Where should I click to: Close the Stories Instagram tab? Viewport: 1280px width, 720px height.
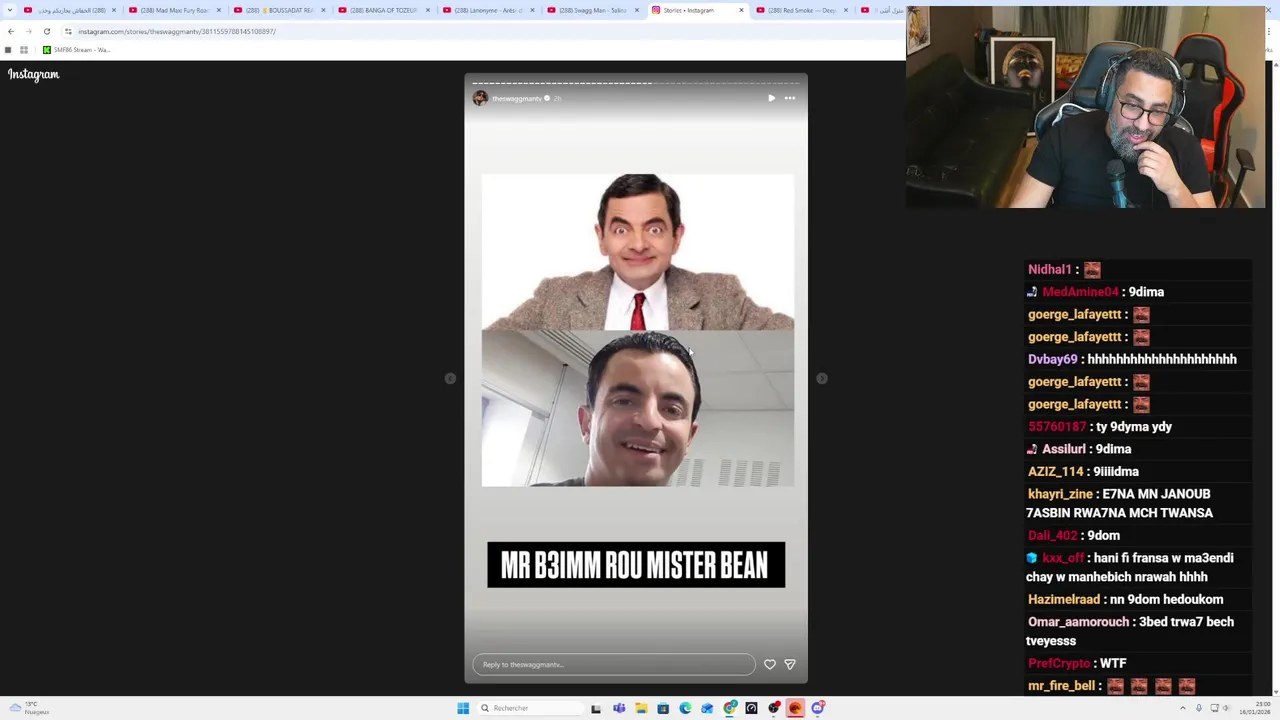(x=741, y=10)
